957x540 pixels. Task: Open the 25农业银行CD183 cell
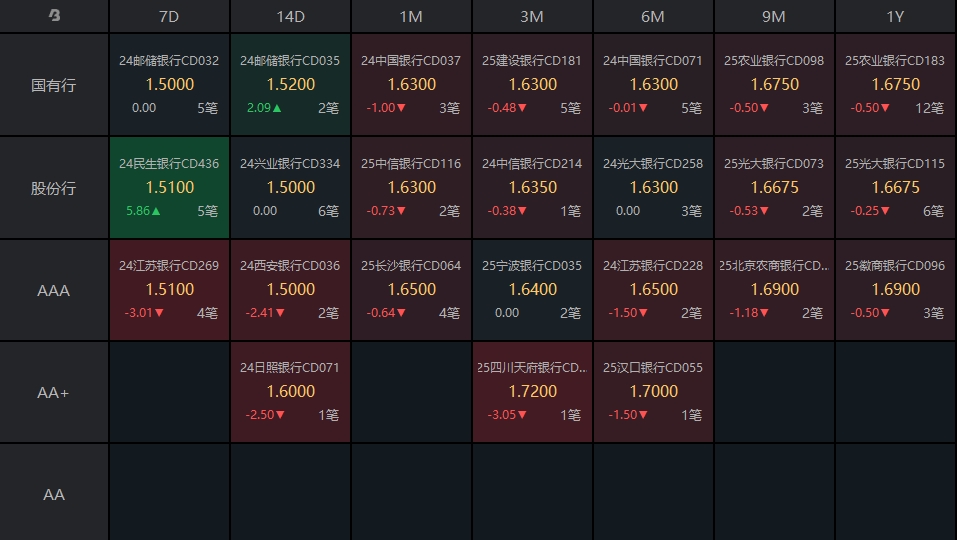click(x=895, y=85)
